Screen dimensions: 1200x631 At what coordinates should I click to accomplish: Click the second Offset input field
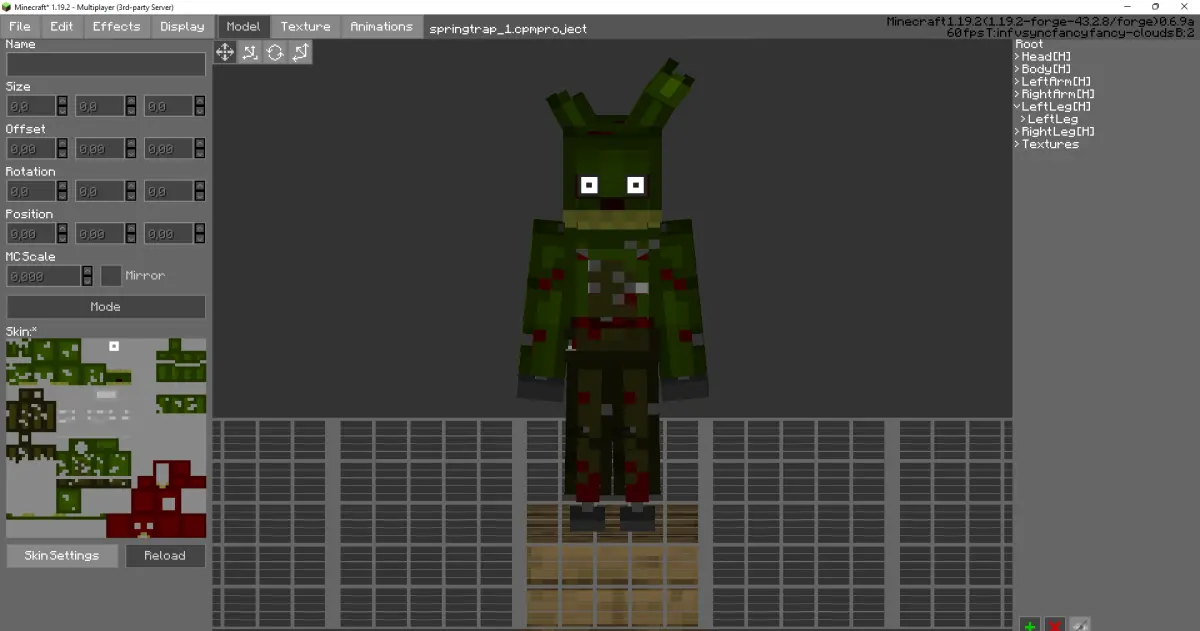[100, 148]
